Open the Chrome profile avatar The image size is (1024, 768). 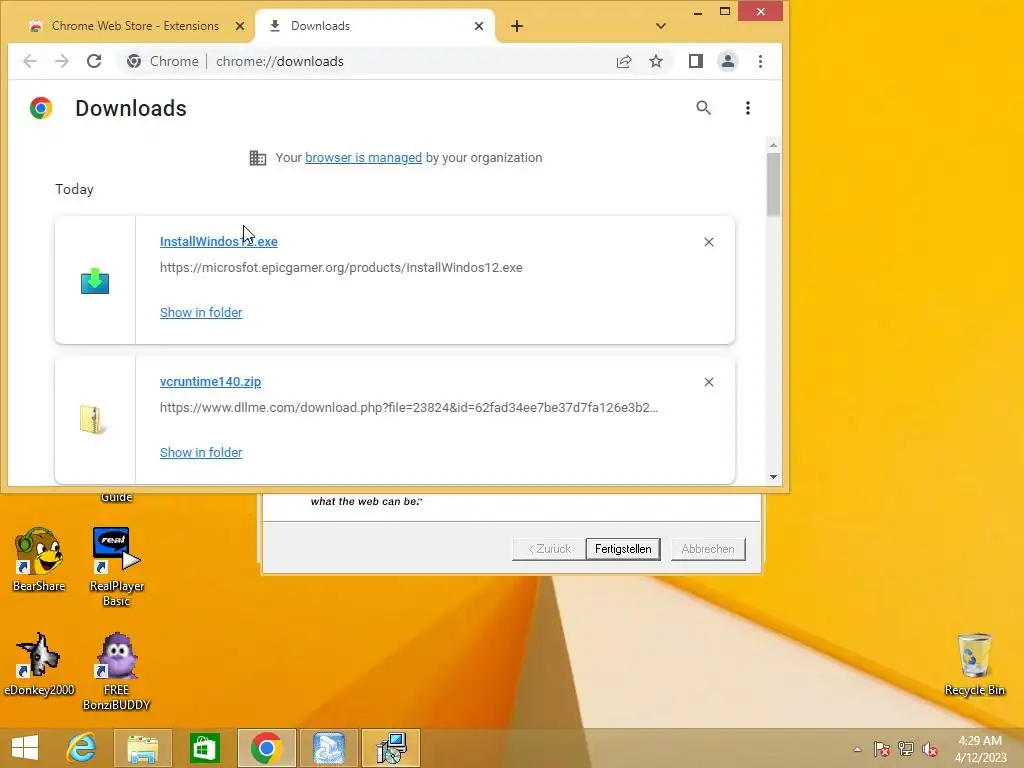pyautogui.click(x=728, y=61)
